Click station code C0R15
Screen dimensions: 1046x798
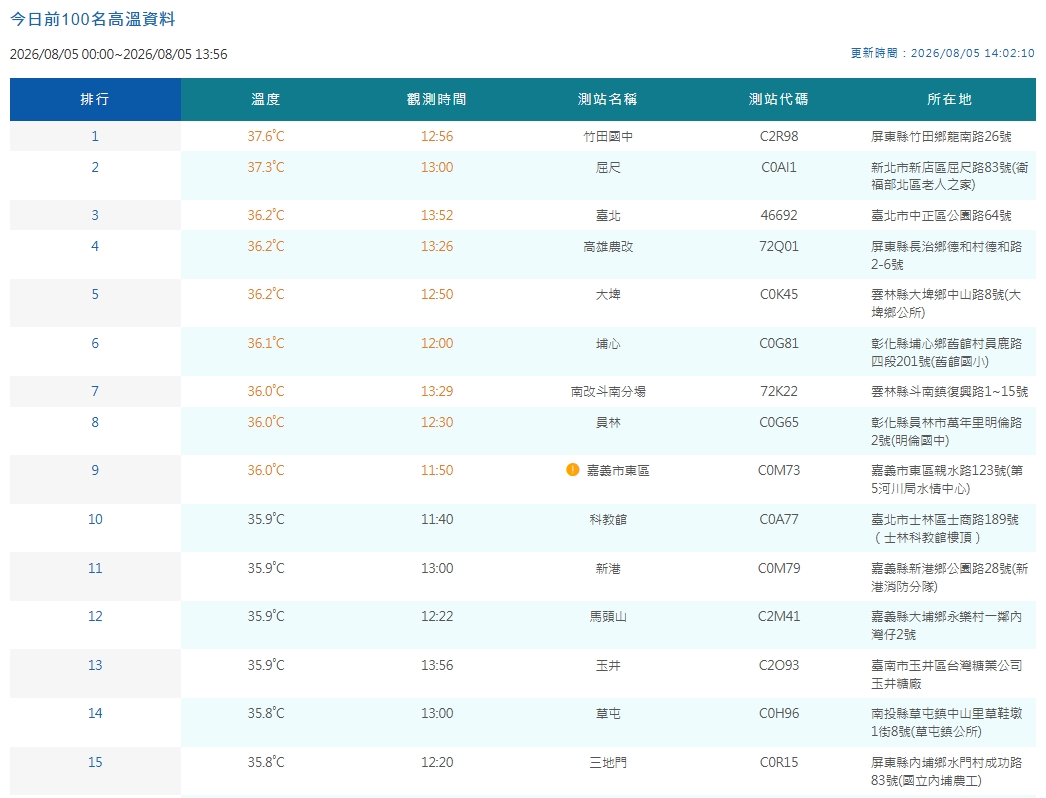tap(778, 762)
